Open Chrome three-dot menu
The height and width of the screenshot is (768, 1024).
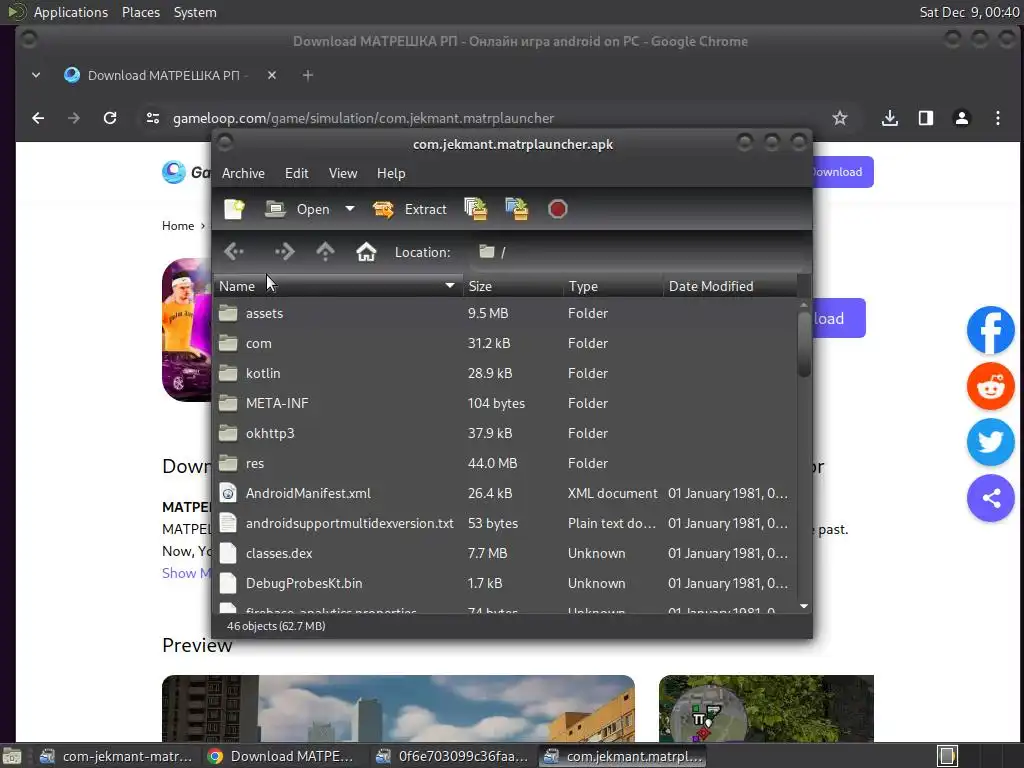[x=997, y=118]
